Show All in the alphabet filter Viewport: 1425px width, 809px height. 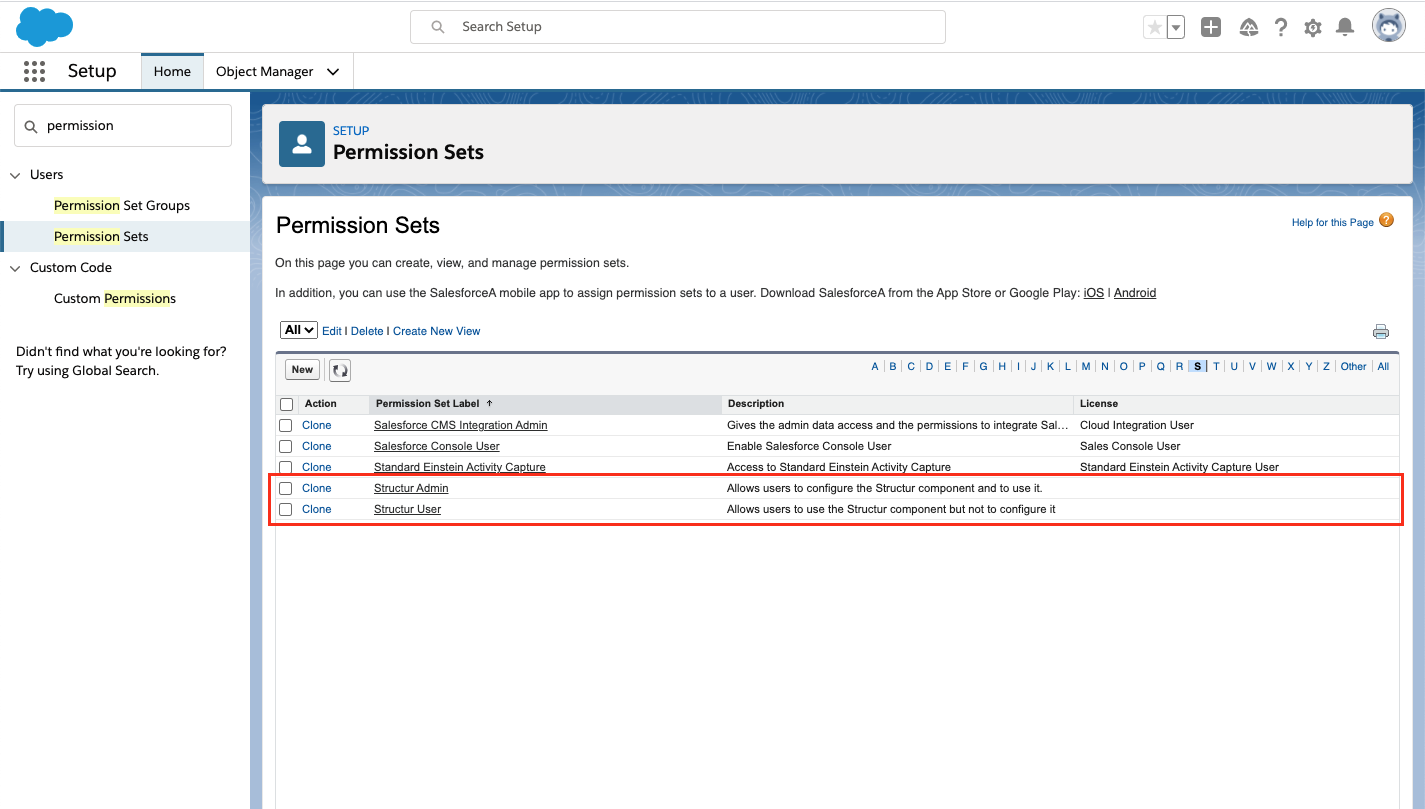[1383, 367]
